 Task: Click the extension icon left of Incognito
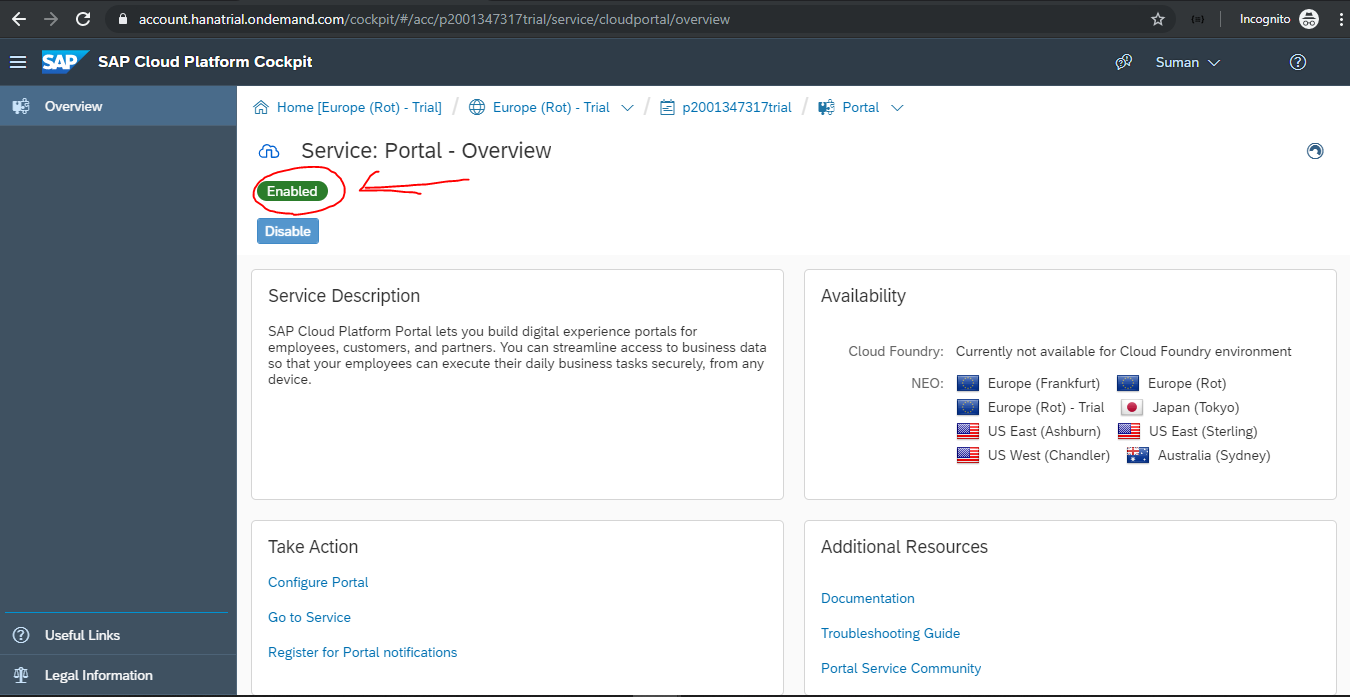pyautogui.click(x=1197, y=19)
